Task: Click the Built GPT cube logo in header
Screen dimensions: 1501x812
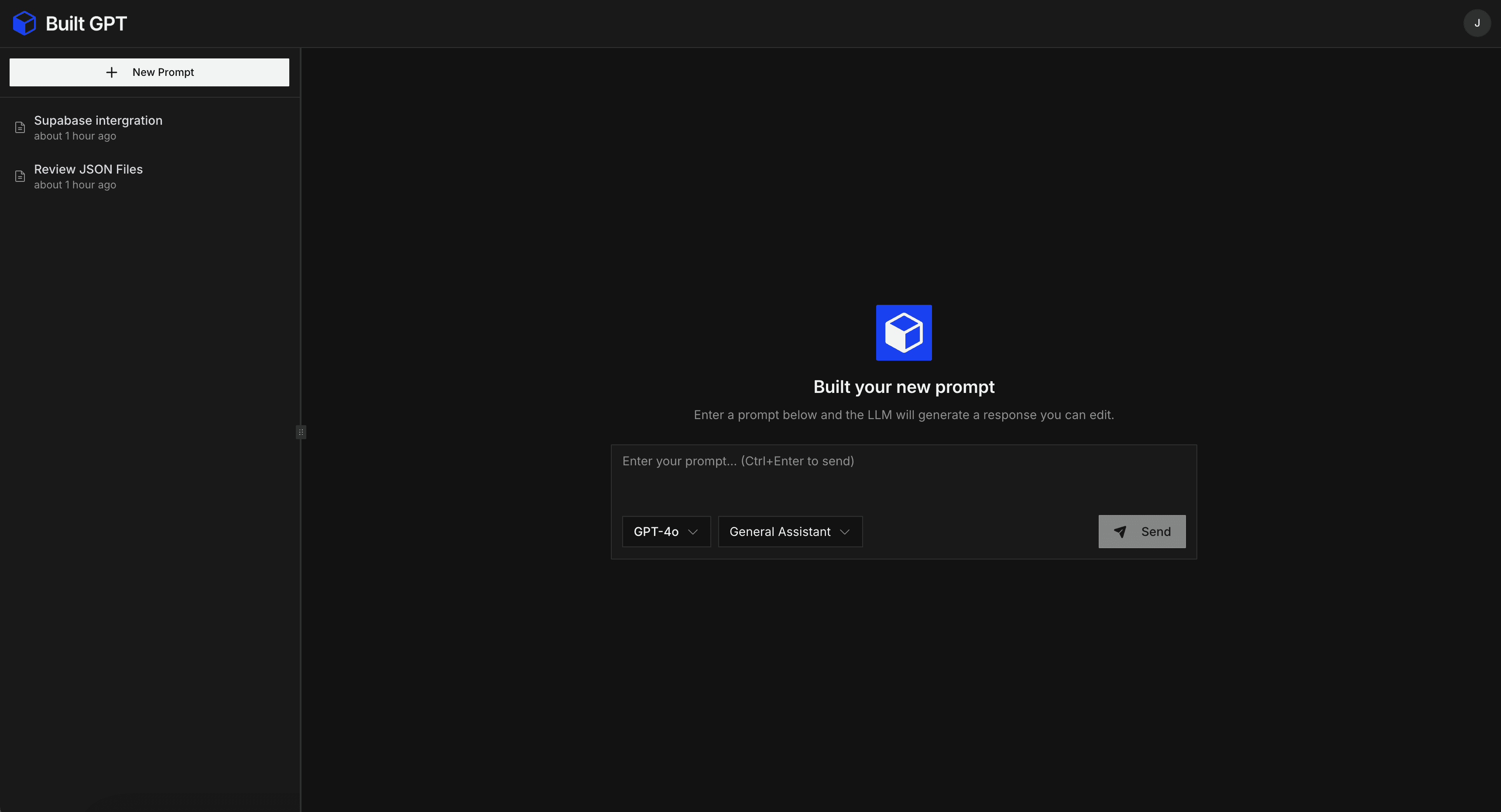Action: (x=24, y=23)
